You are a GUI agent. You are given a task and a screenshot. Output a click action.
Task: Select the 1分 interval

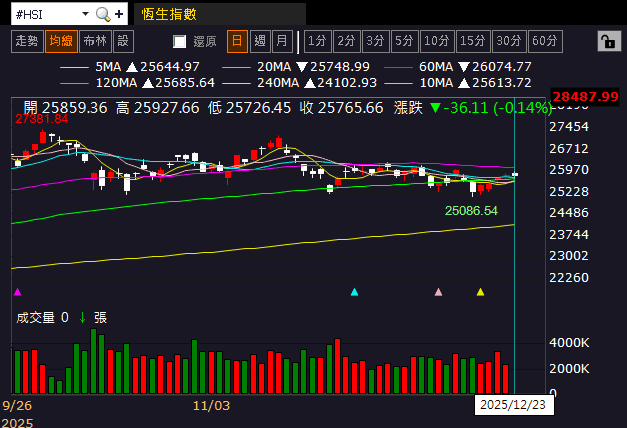[317, 41]
